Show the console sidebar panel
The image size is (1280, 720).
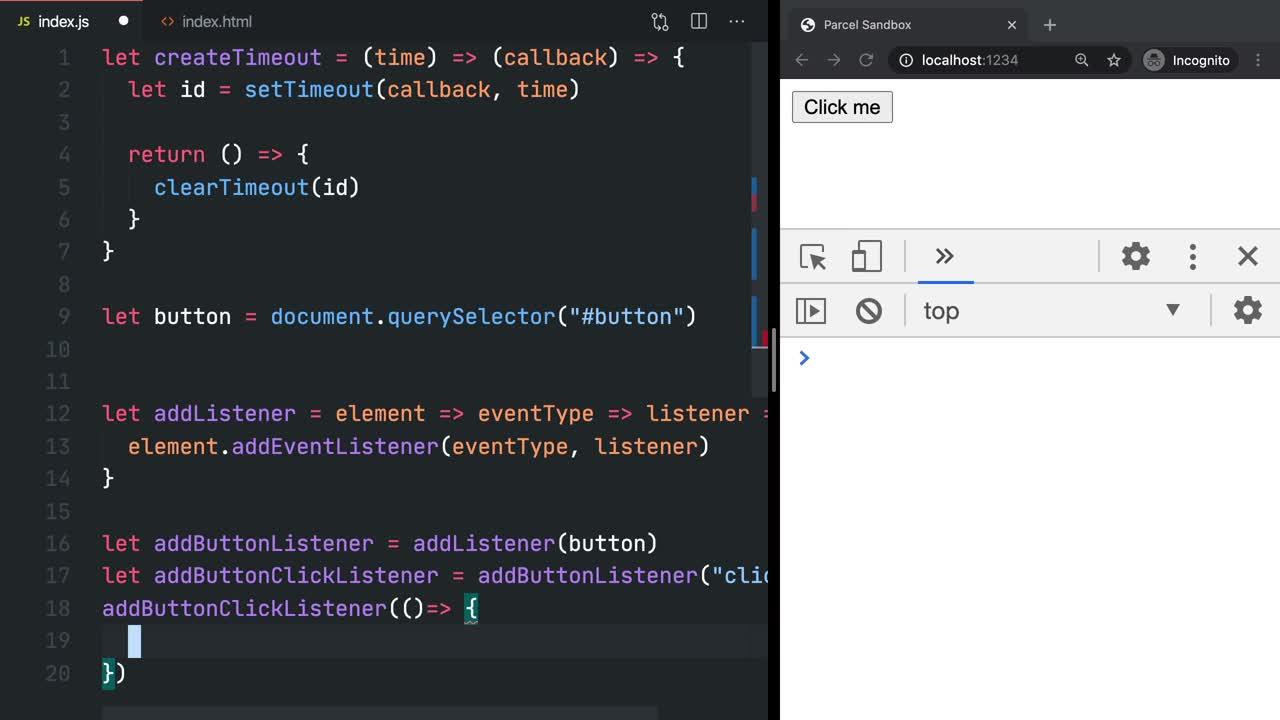pos(811,310)
